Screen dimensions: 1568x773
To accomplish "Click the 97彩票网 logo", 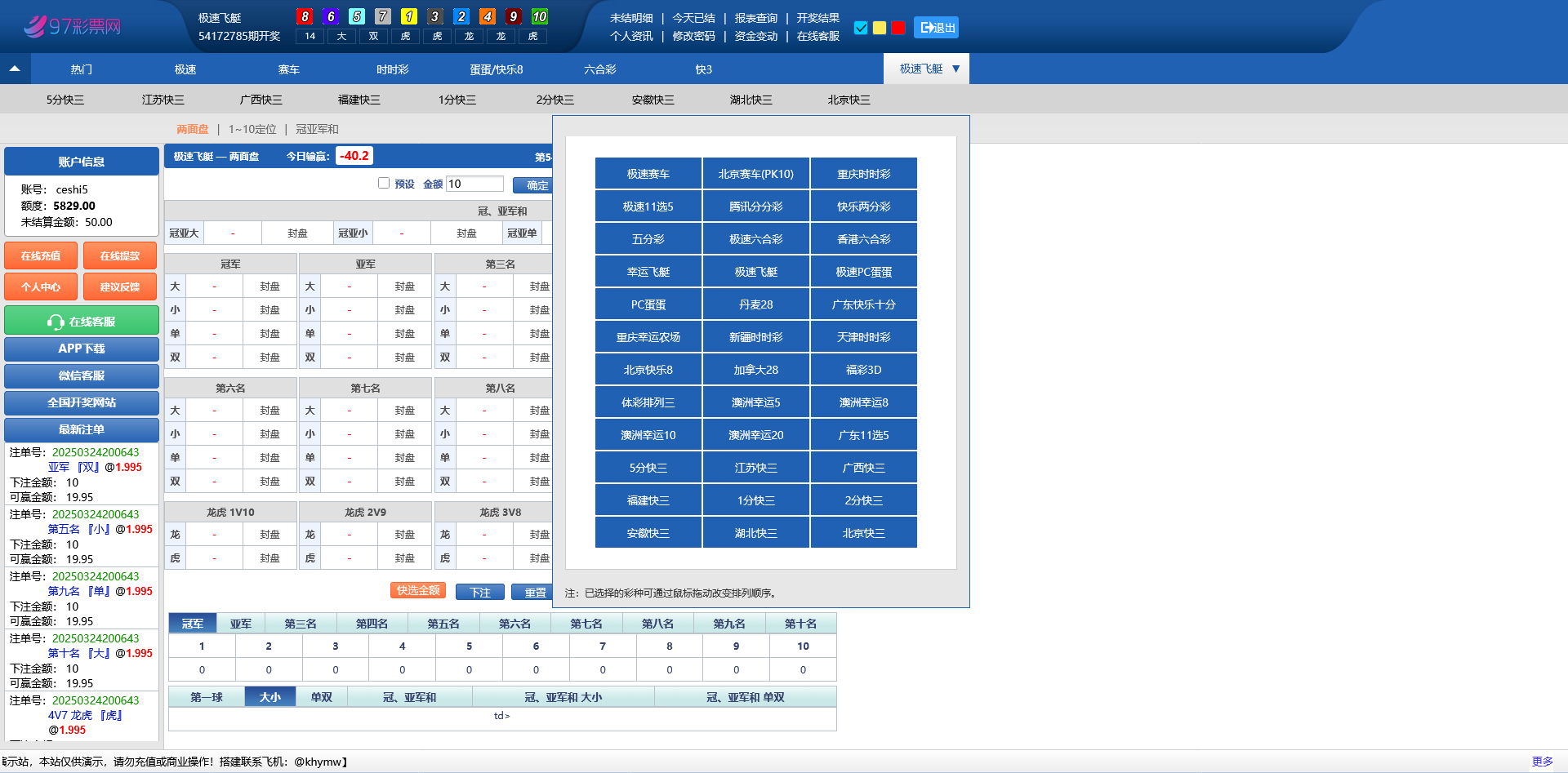I will [x=72, y=26].
